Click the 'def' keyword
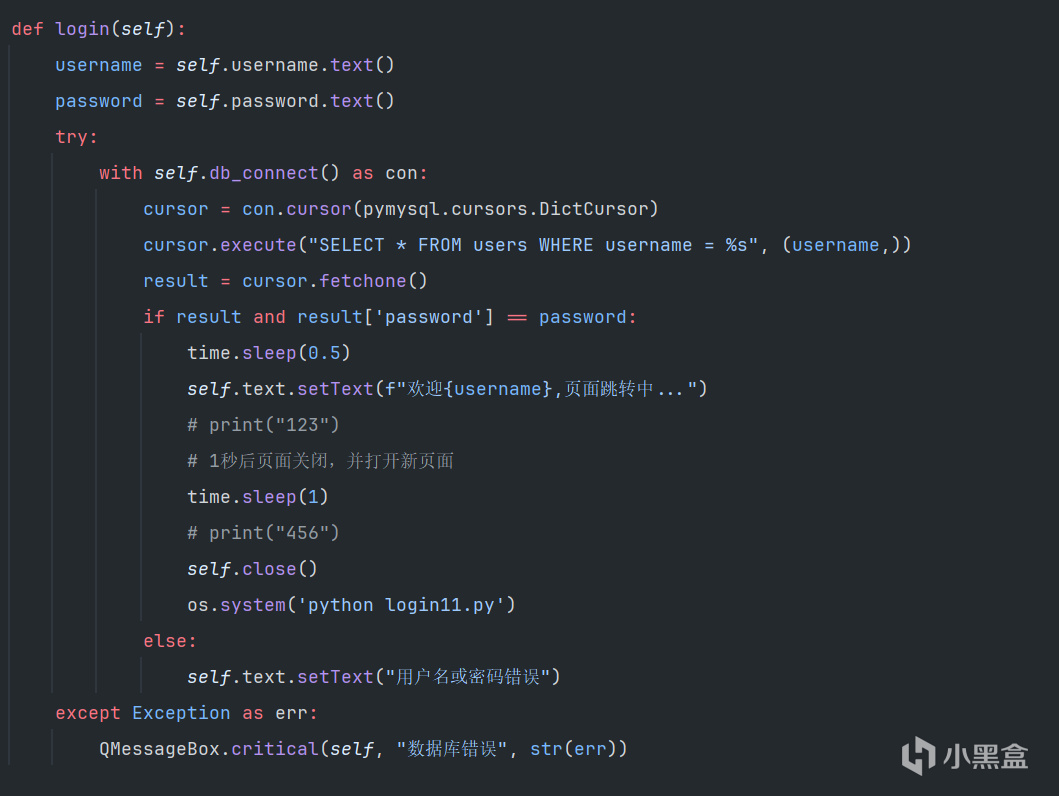 [27, 29]
